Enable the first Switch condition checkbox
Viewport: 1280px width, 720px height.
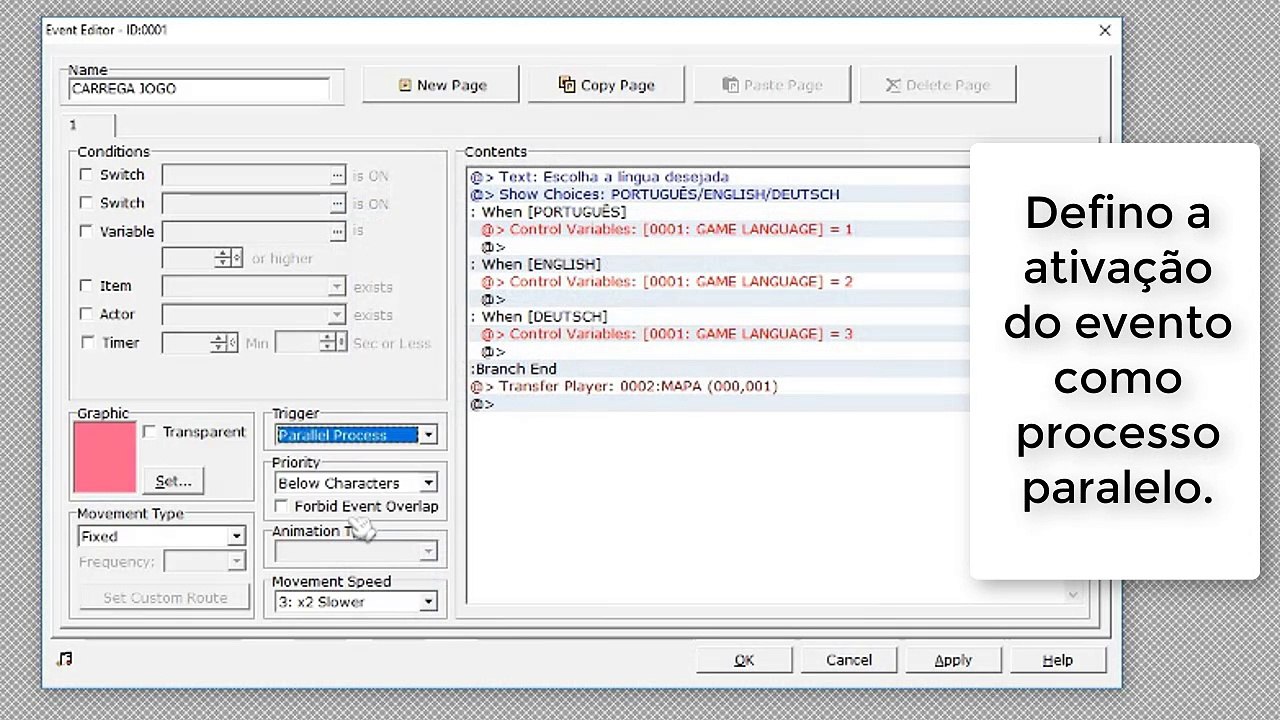pos(87,175)
